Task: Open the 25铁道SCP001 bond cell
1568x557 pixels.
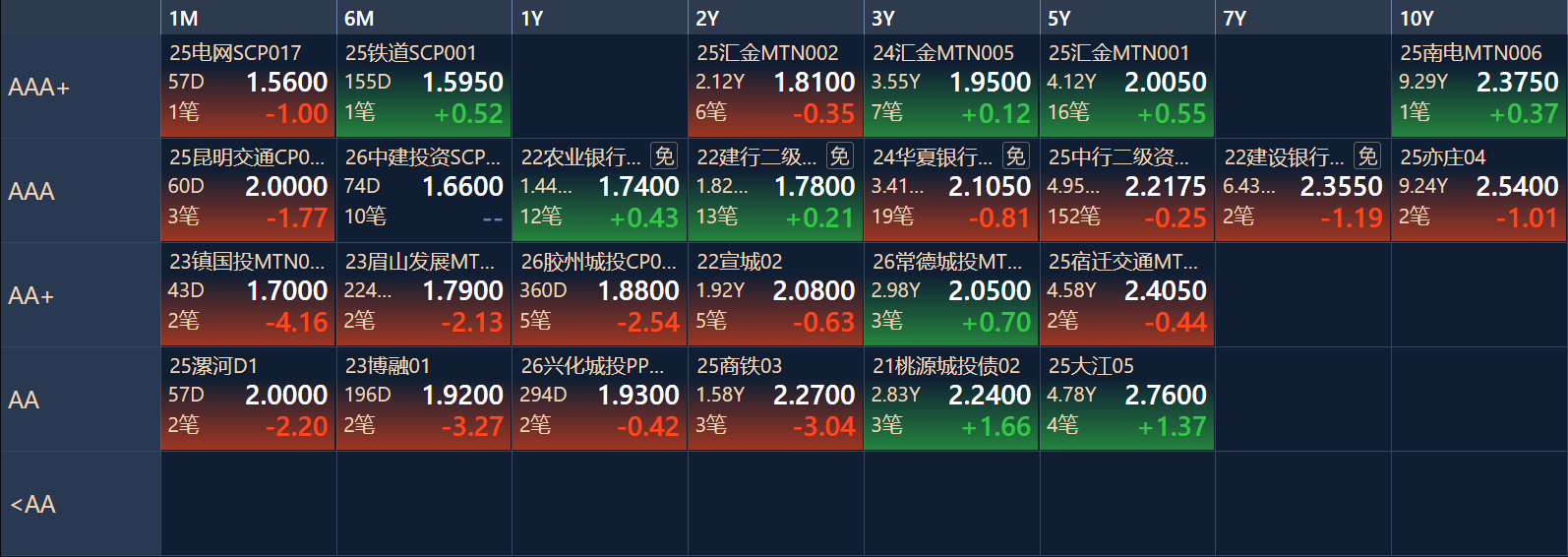Action: (424, 86)
